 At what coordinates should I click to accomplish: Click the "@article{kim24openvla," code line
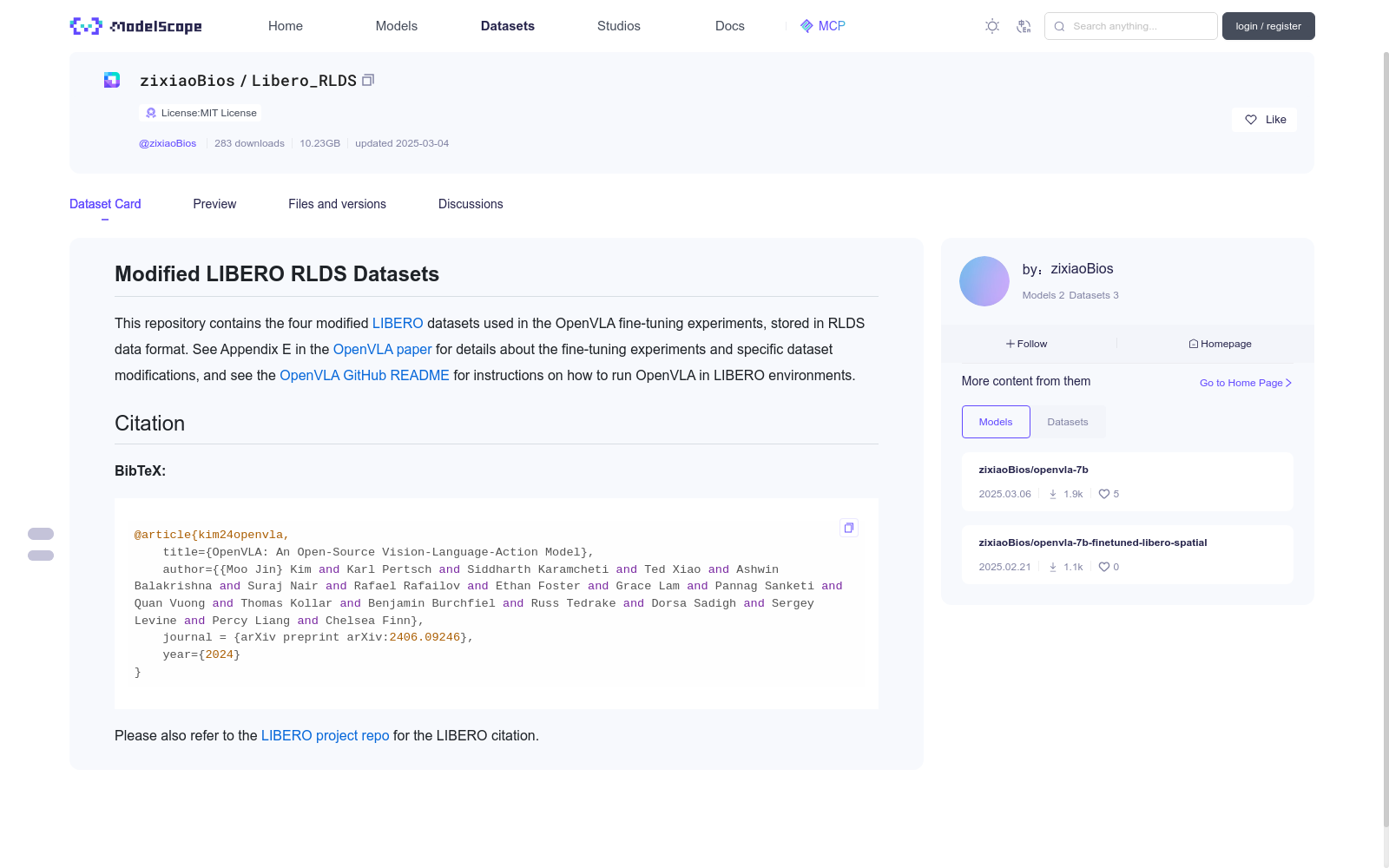(x=212, y=535)
